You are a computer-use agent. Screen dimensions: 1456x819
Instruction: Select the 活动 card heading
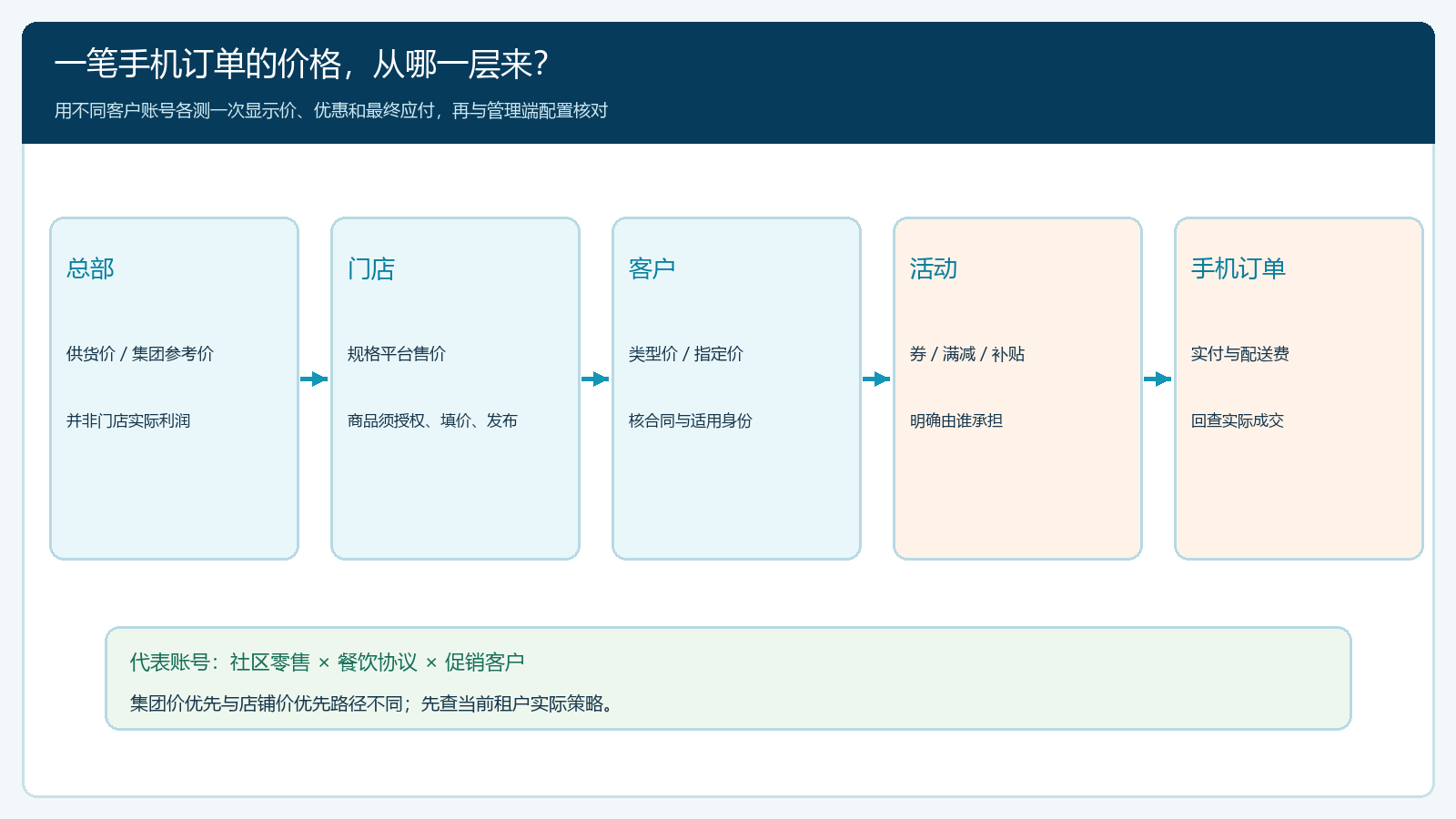click(934, 268)
